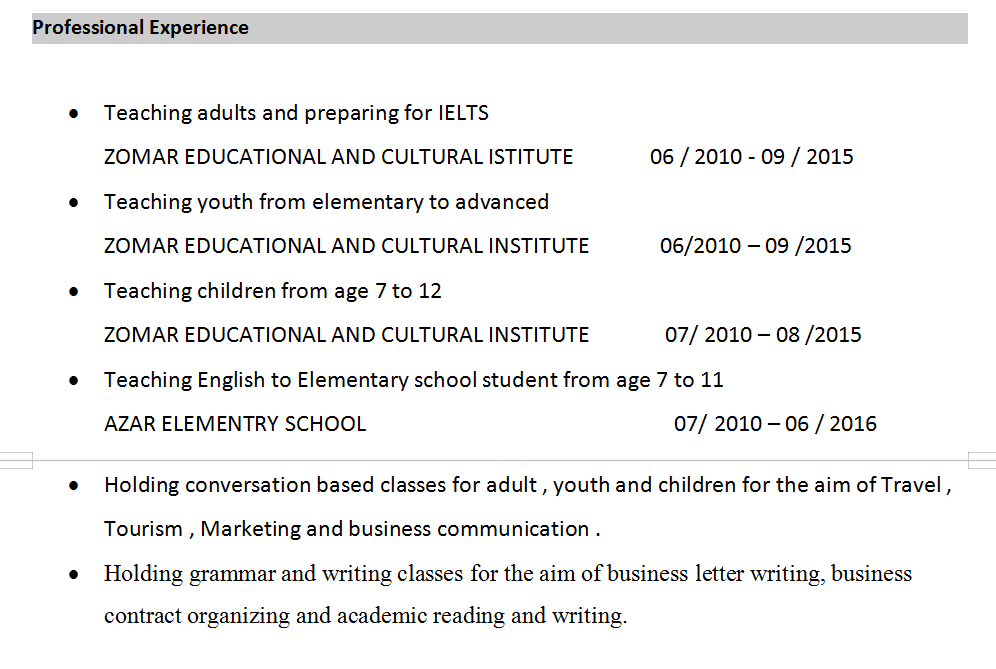Screen dimensions: 996x669
Task: Click the "contract organizing and academic reading" line
Action: click(x=365, y=616)
